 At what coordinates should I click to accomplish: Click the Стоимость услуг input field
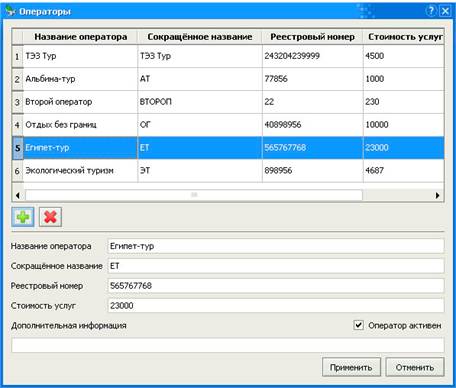[276, 305]
